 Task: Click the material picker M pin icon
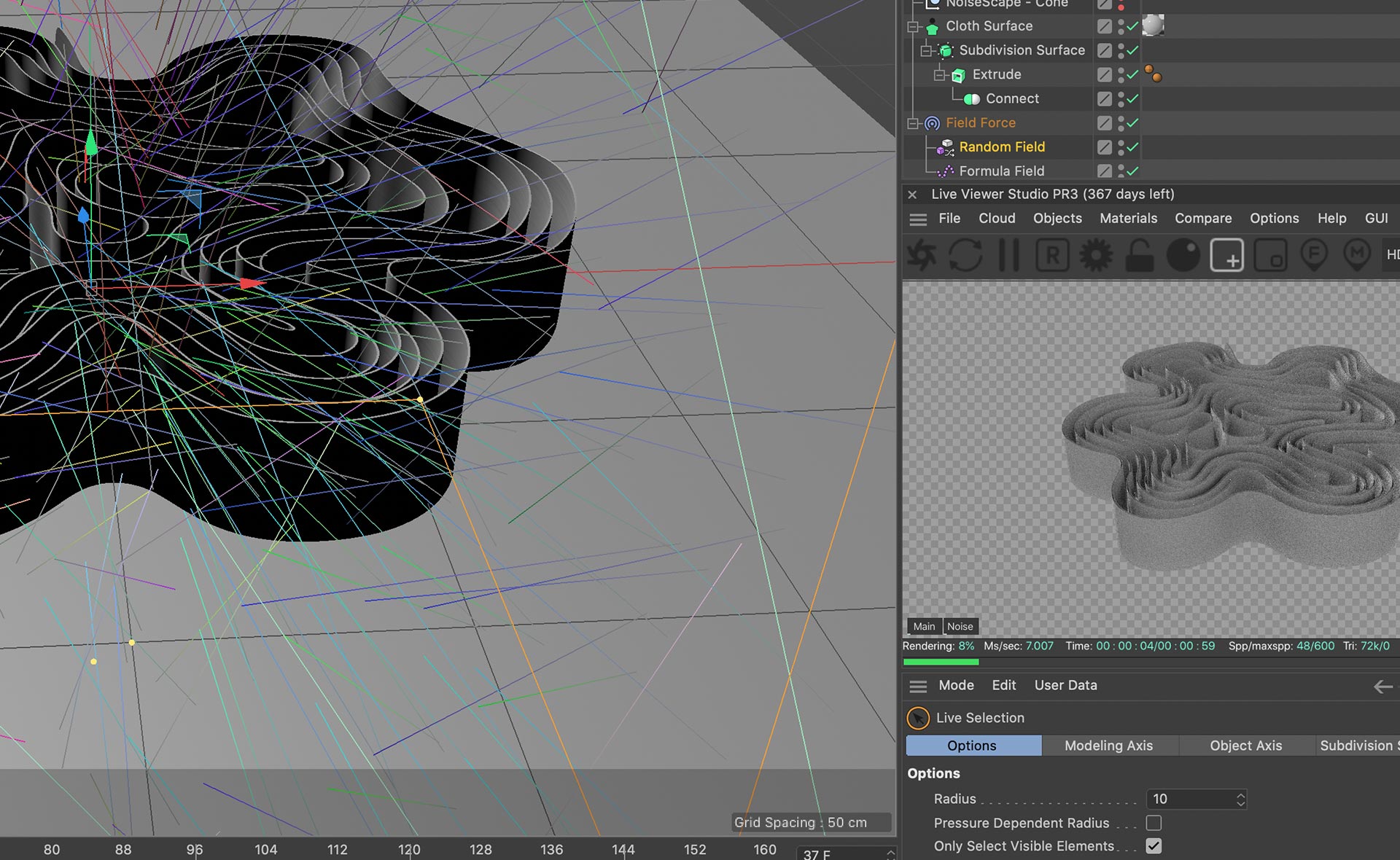1357,256
